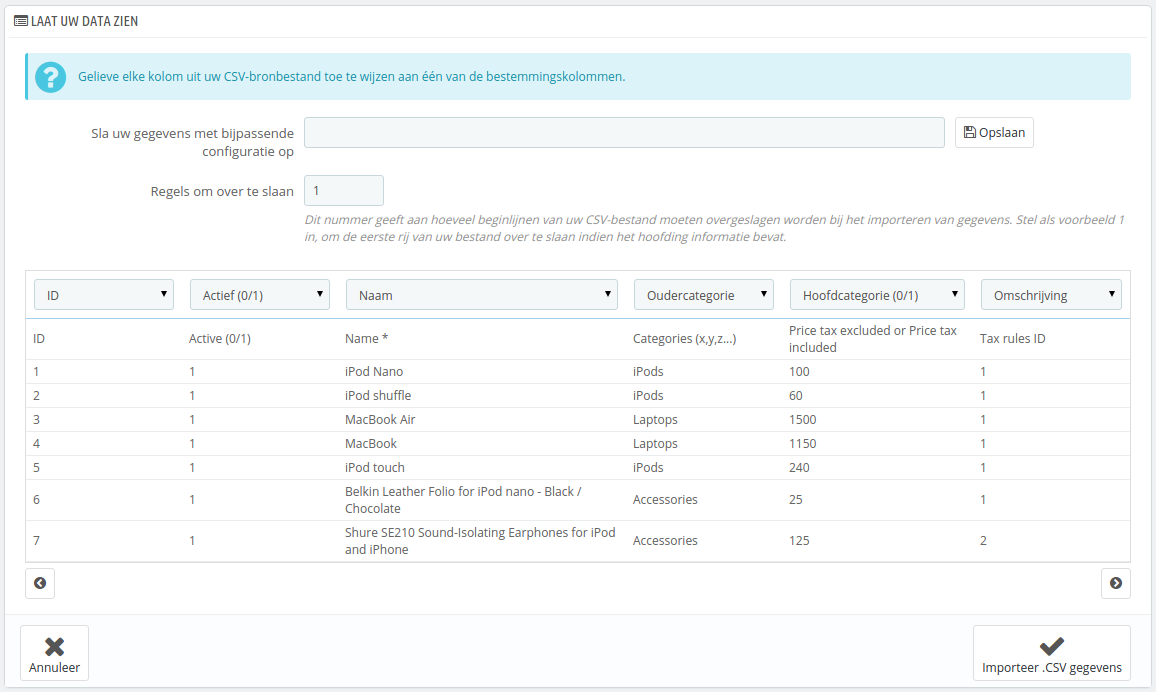
Task: Click the price value '25' in Belkin row
Action: (x=795, y=500)
